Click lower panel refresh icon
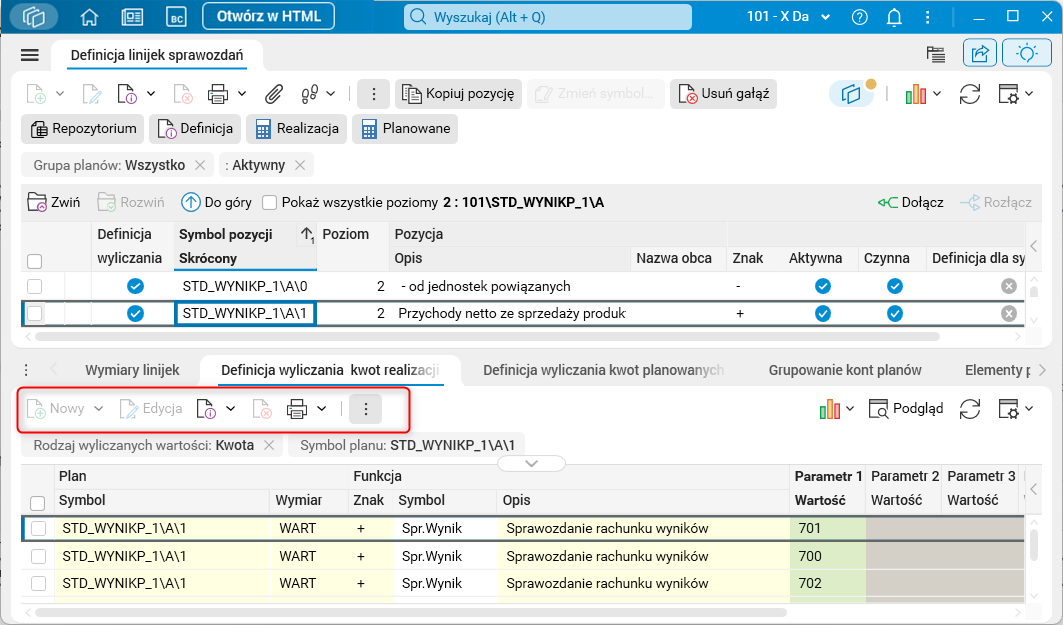Image resolution: width=1063 pixels, height=625 pixels. point(970,409)
